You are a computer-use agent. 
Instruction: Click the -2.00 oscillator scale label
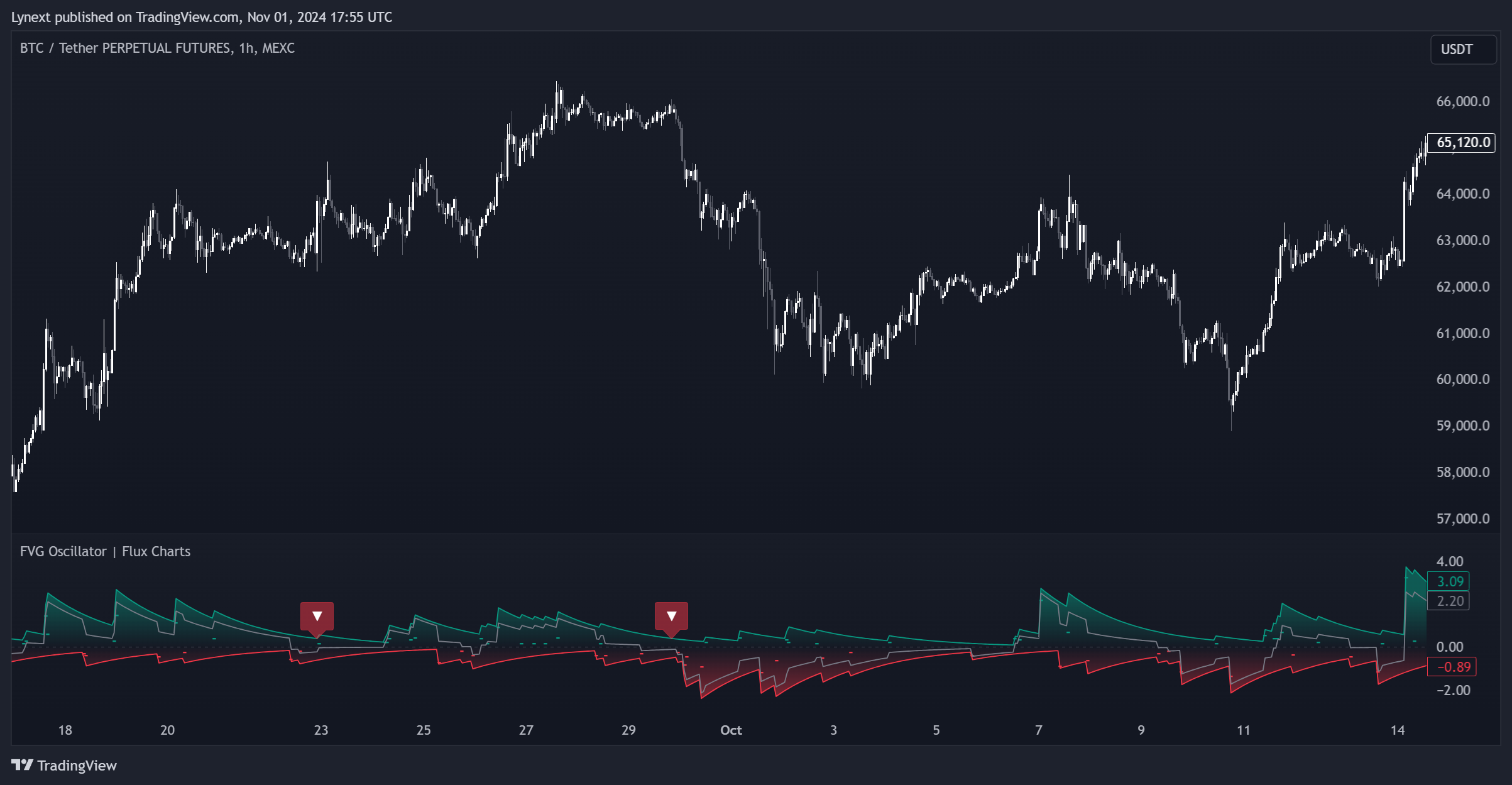click(x=1453, y=690)
